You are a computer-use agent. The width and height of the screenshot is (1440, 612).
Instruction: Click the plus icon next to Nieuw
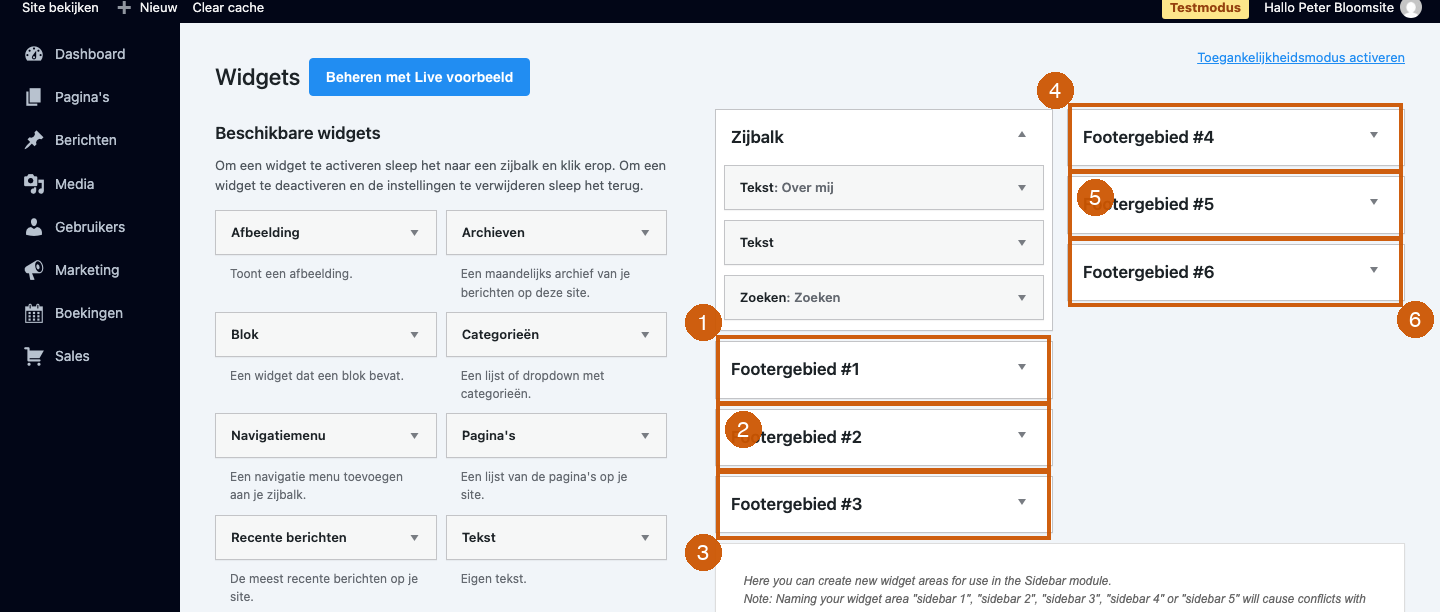[124, 8]
